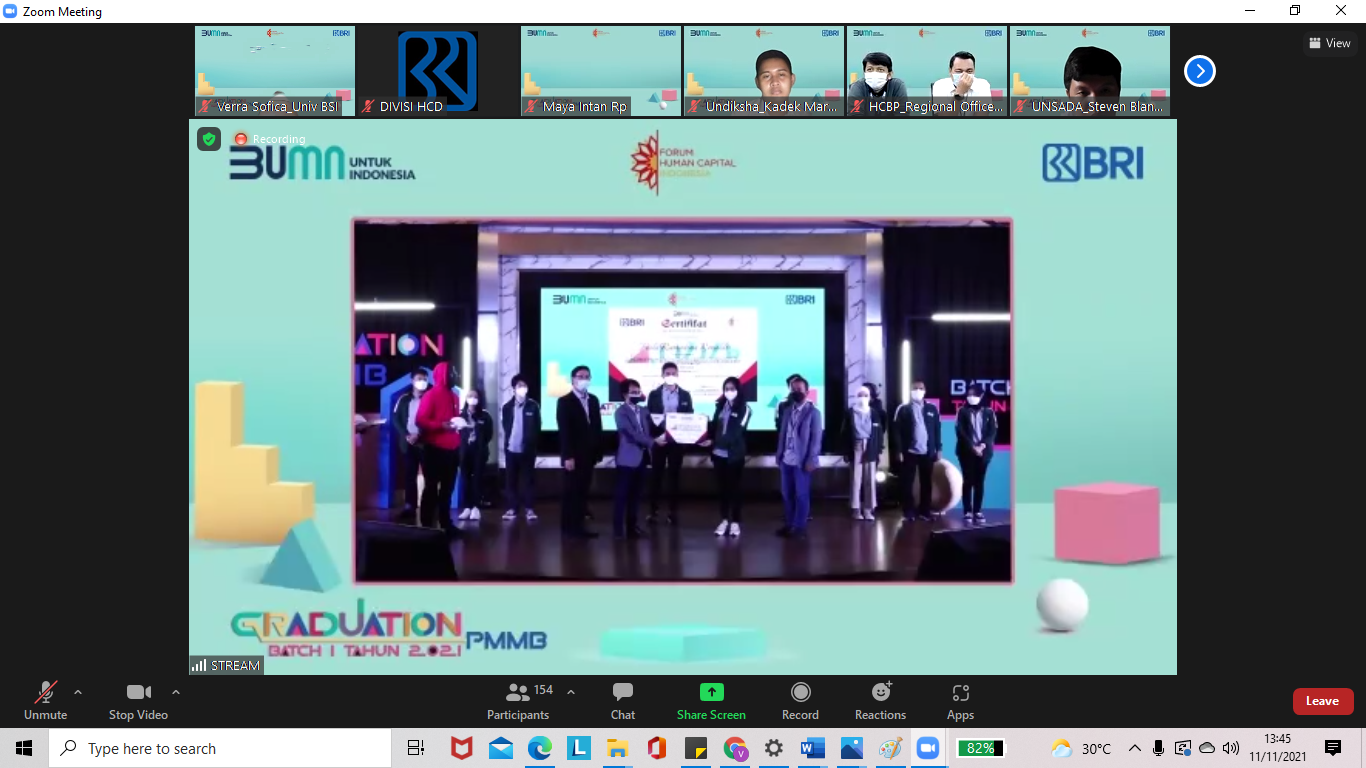Open Google Chrome from taskbar
The image size is (1366, 768).
click(735, 748)
